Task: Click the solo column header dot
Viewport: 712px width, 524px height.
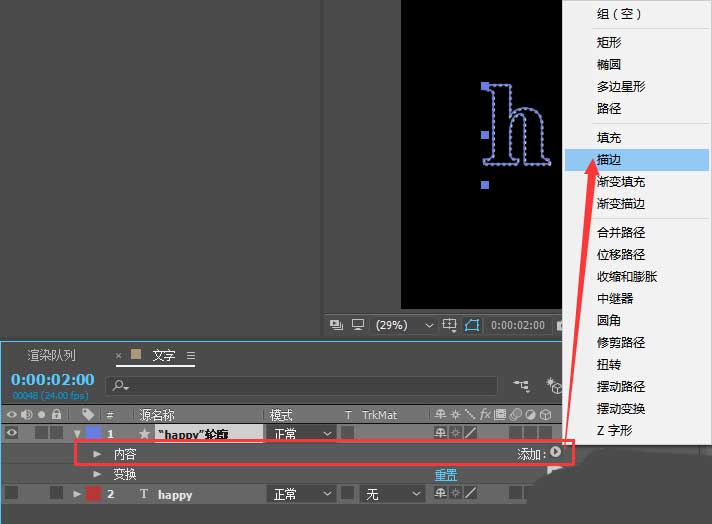Action: coord(42,414)
